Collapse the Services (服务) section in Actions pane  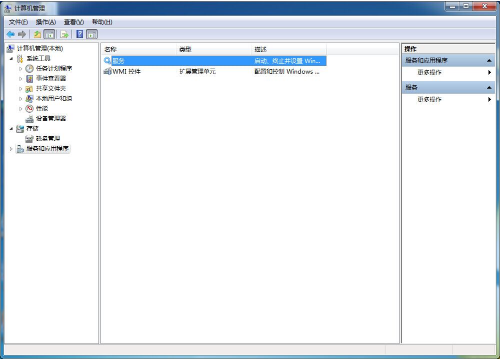489,87
